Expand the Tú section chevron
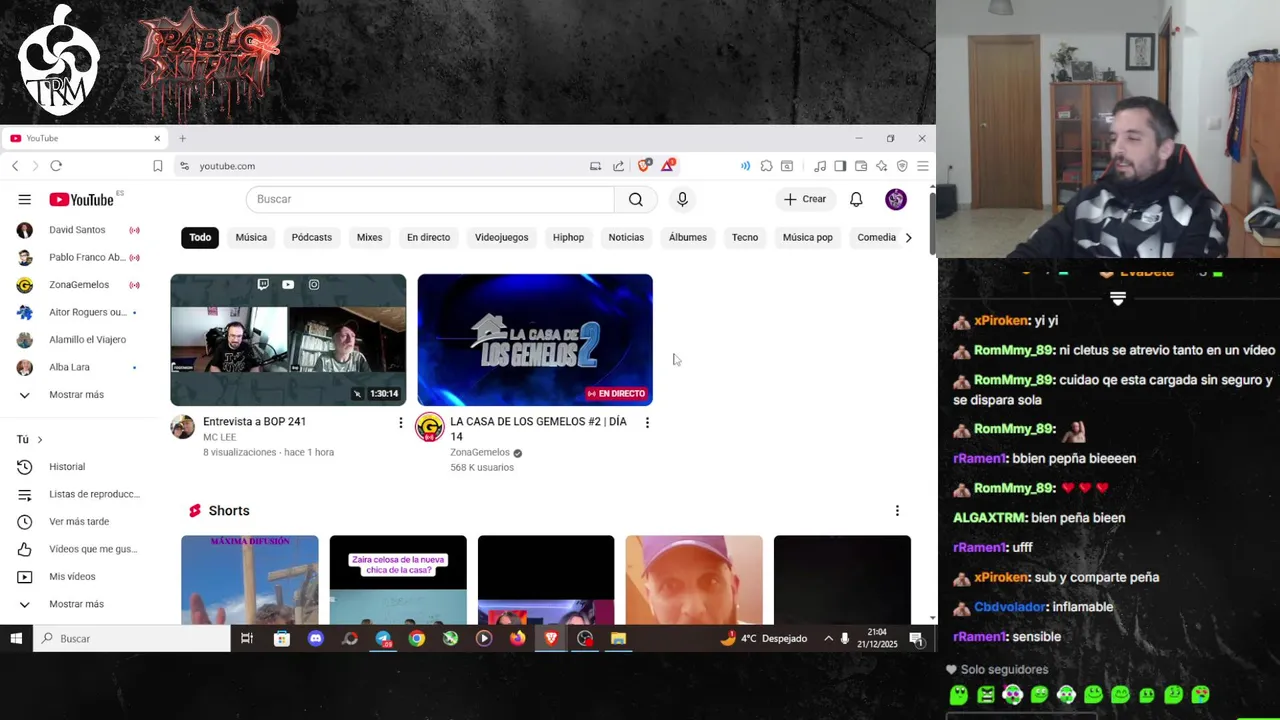Image resolution: width=1280 pixels, height=720 pixels. (x=40, y=440)
